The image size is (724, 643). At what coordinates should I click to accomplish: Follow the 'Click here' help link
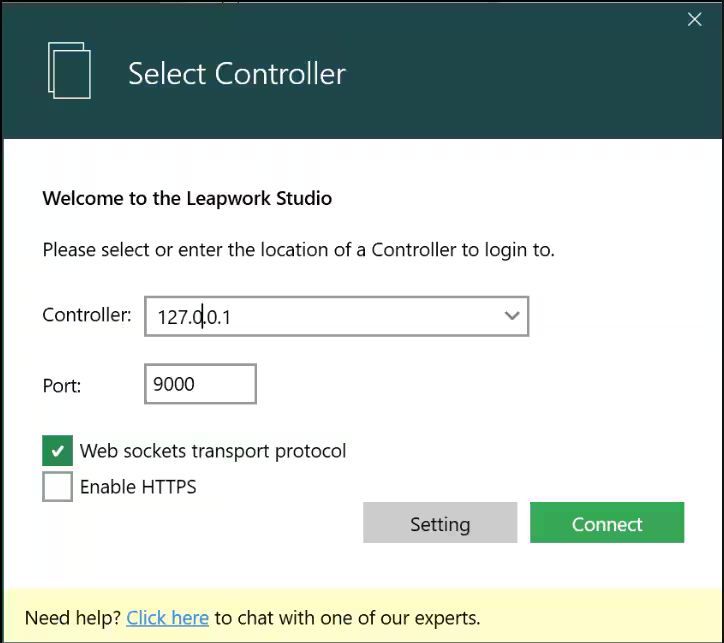167,617
